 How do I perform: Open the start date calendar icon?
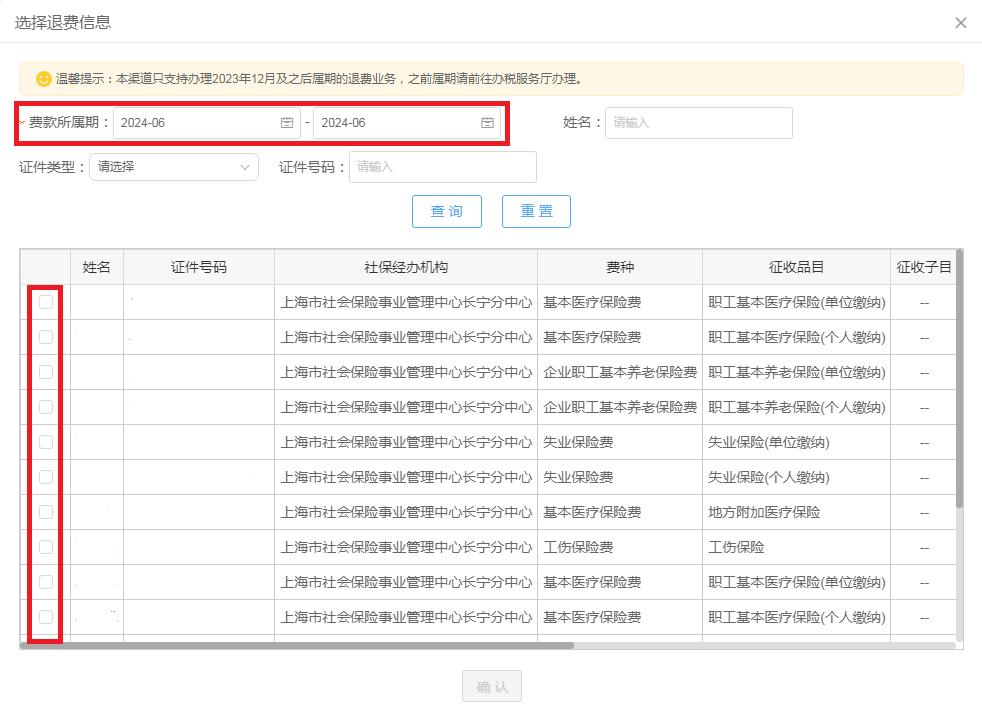pyautogui.click(x=287, y=123)
